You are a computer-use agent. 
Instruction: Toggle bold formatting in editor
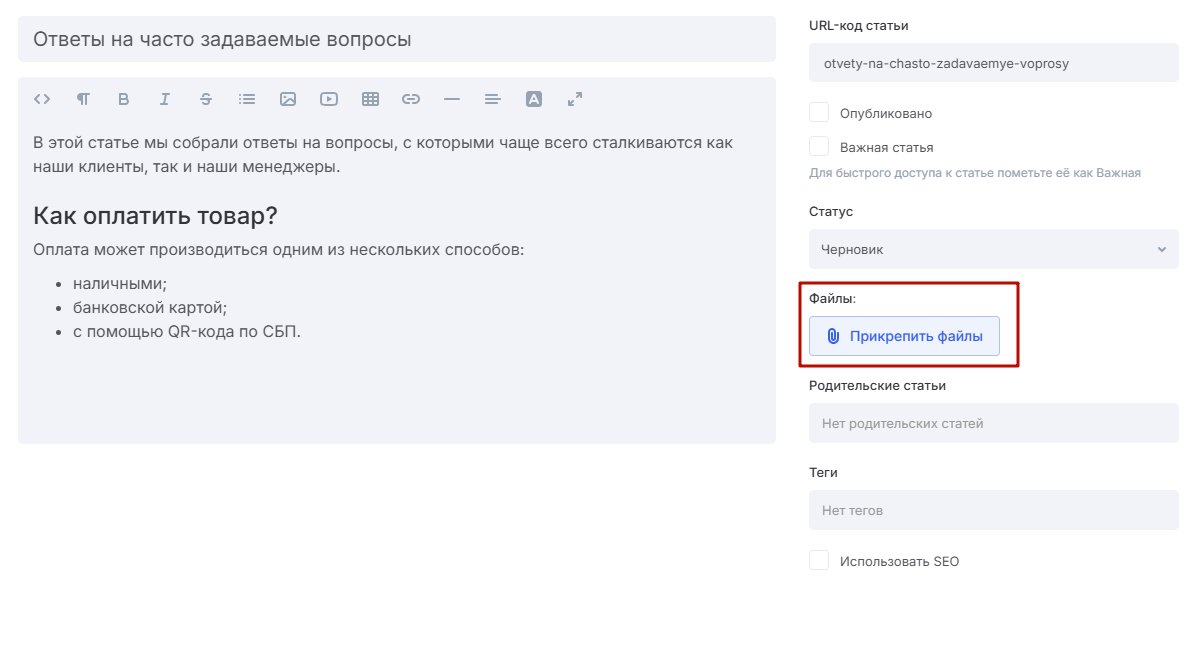pos(124,99)
